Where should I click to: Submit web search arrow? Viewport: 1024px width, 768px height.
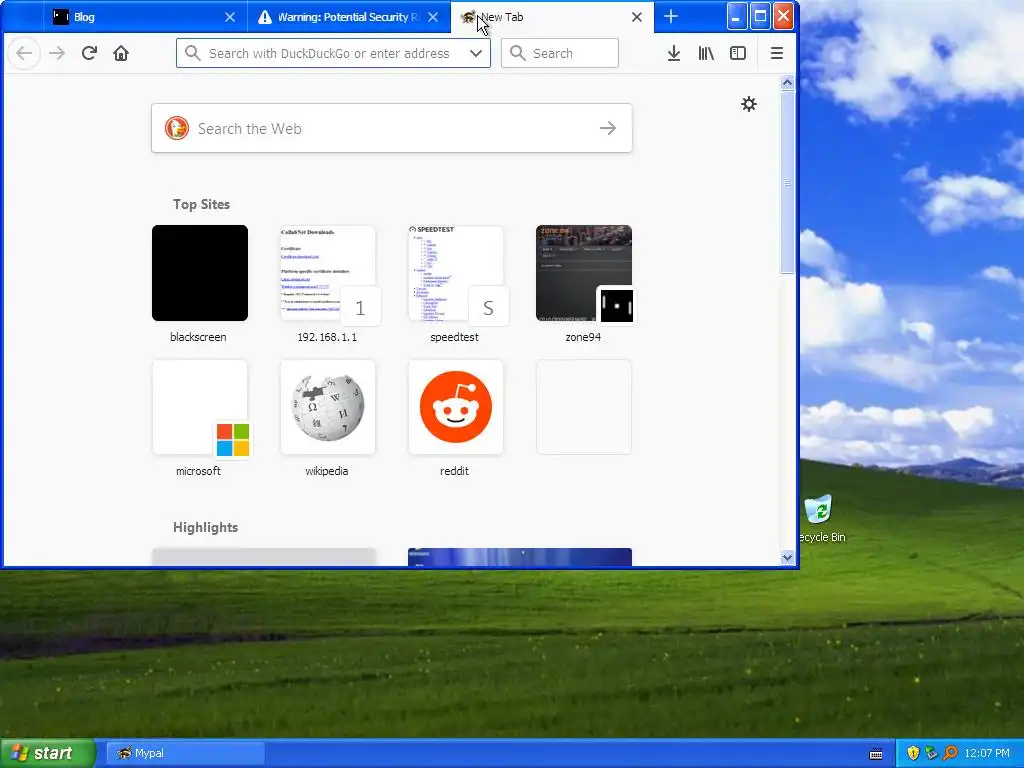pyautogui.click(x=608, y=128)
